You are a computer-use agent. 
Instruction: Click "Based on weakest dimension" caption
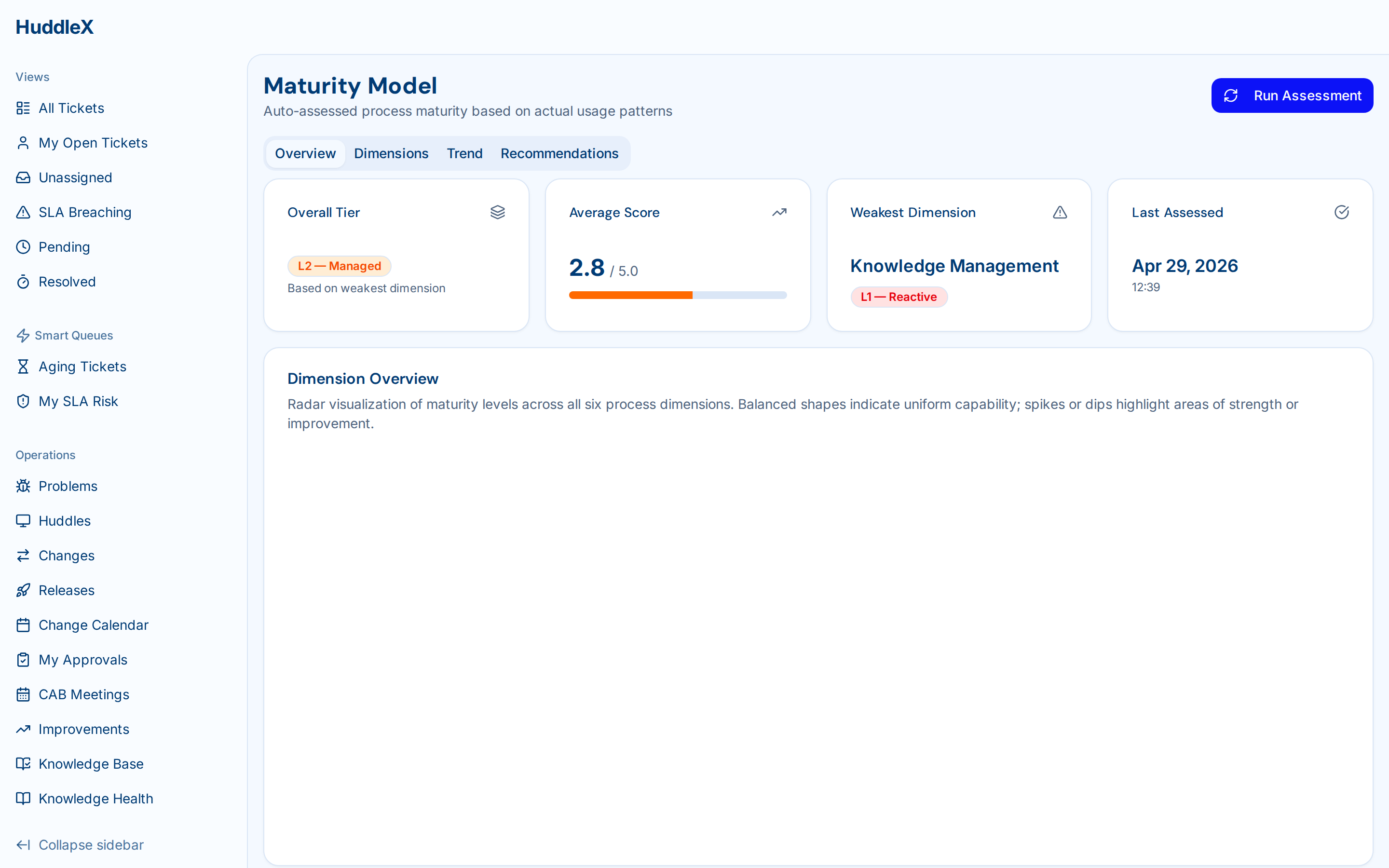pyautogui.click(x=366, y=288)
